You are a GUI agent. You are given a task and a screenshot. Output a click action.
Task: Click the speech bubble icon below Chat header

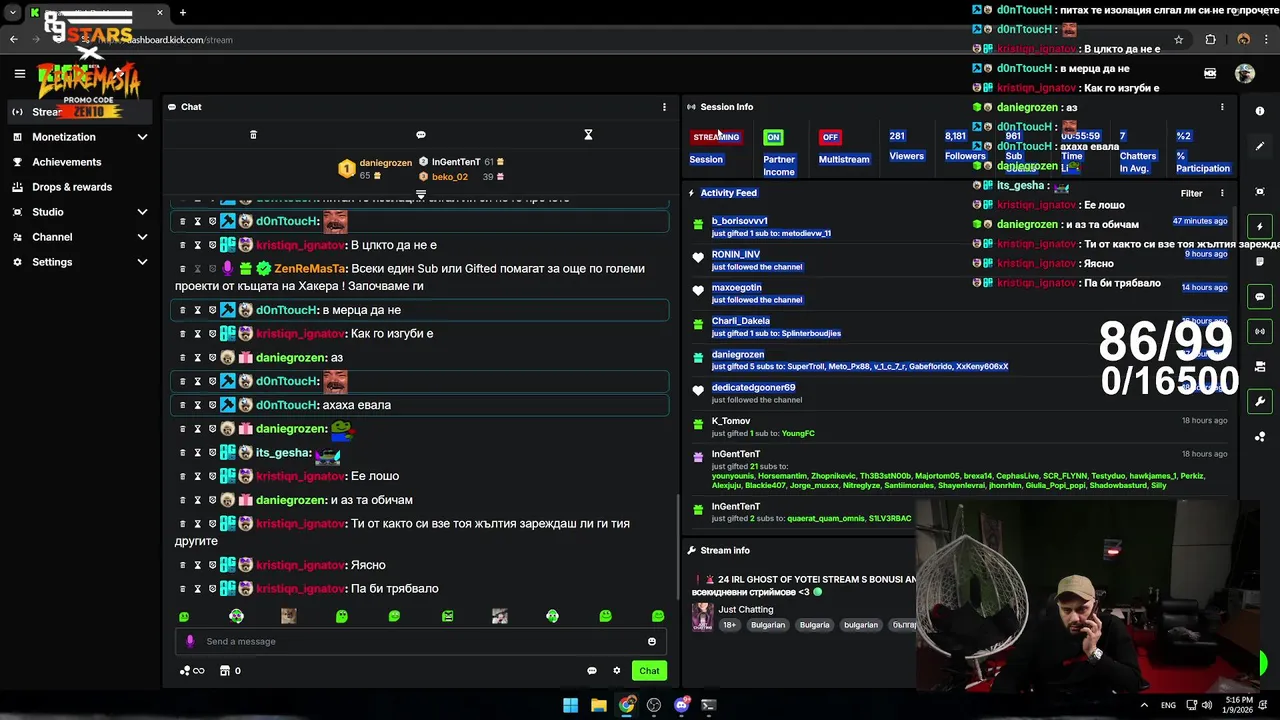[421, 135]
